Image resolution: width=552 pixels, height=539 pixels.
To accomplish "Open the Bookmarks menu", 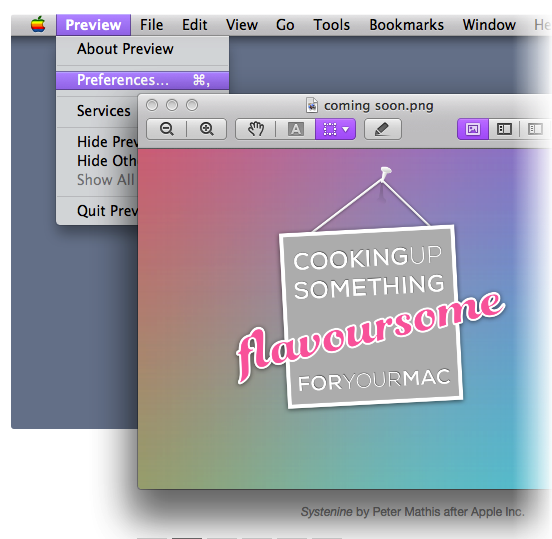I will [406, 25].
